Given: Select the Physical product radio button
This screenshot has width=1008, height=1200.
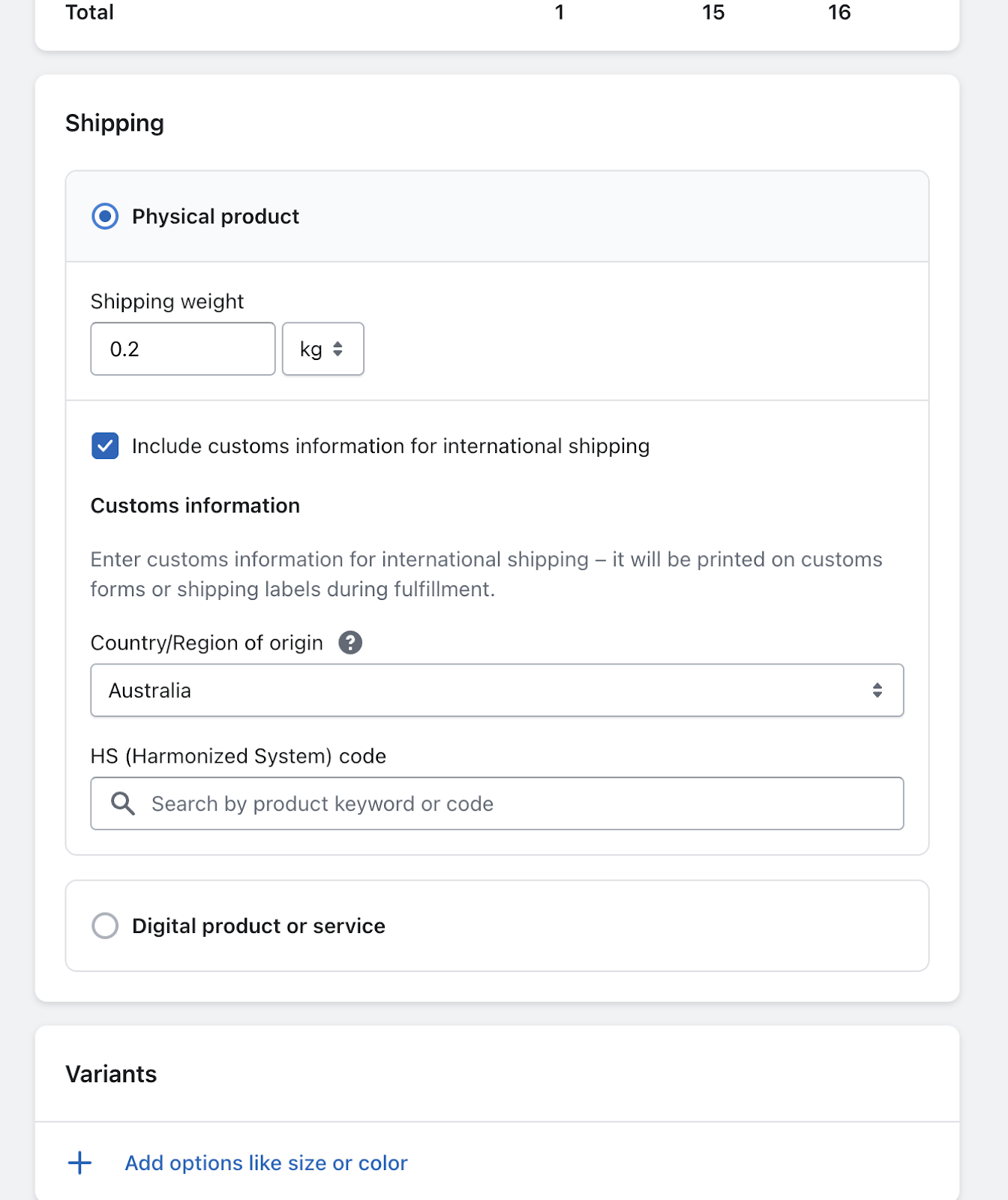Looking at the screenshot, I should coord(105,217).
